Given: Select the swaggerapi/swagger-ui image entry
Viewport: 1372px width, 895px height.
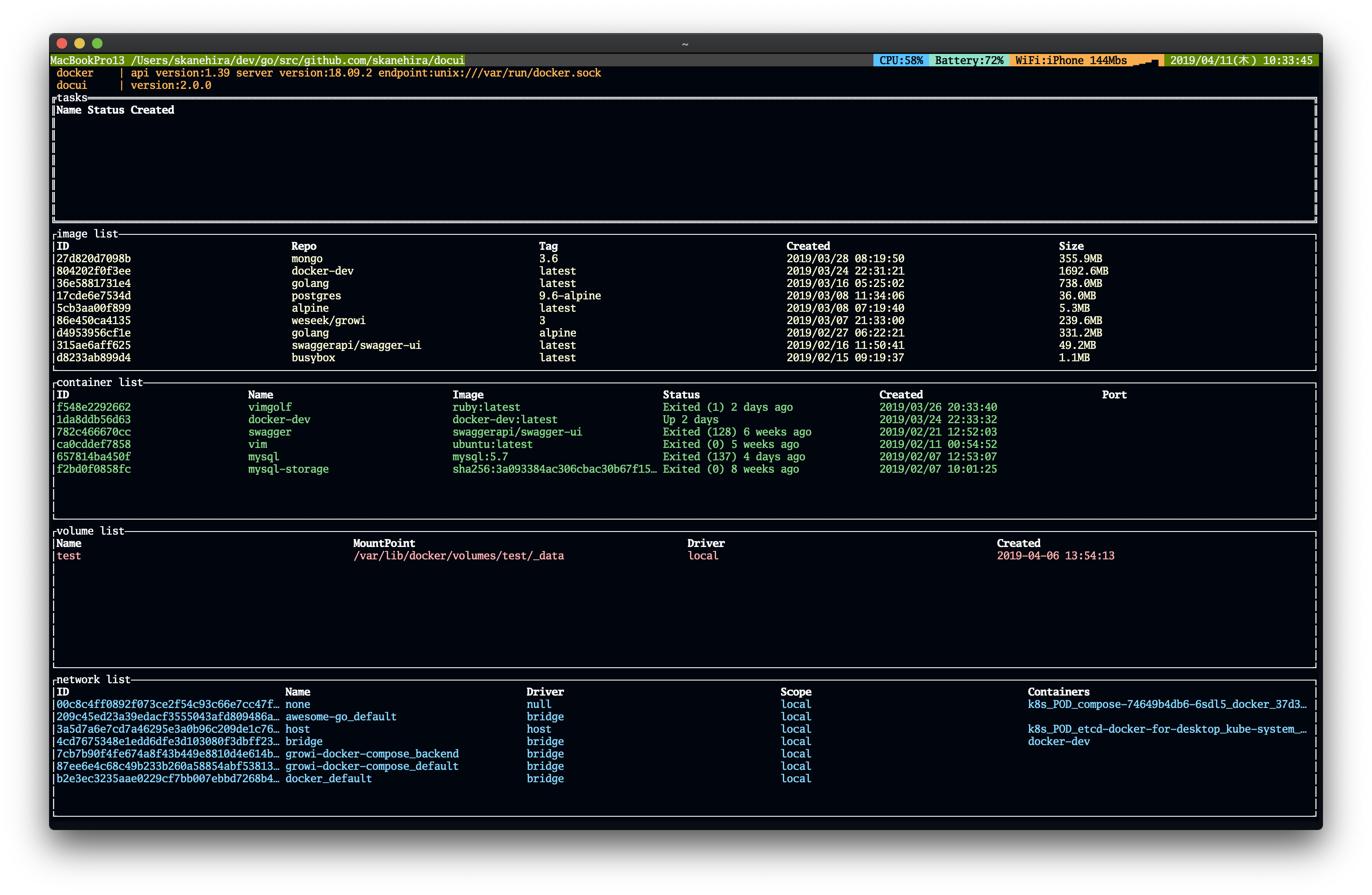Looking at the screenshot, I should click(x=356, y=345).
